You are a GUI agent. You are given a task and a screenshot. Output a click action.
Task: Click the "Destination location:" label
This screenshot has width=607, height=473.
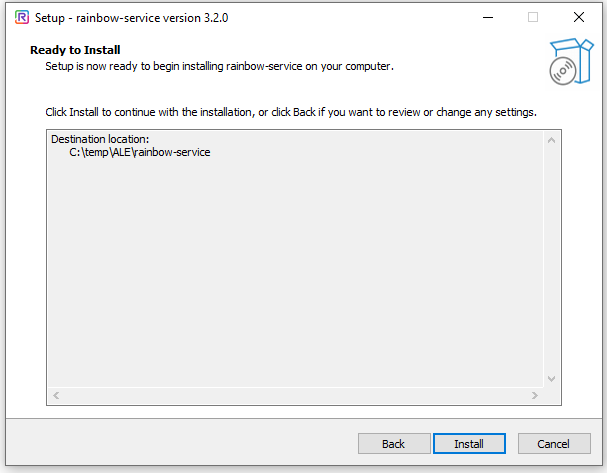[x=99, y=139]
